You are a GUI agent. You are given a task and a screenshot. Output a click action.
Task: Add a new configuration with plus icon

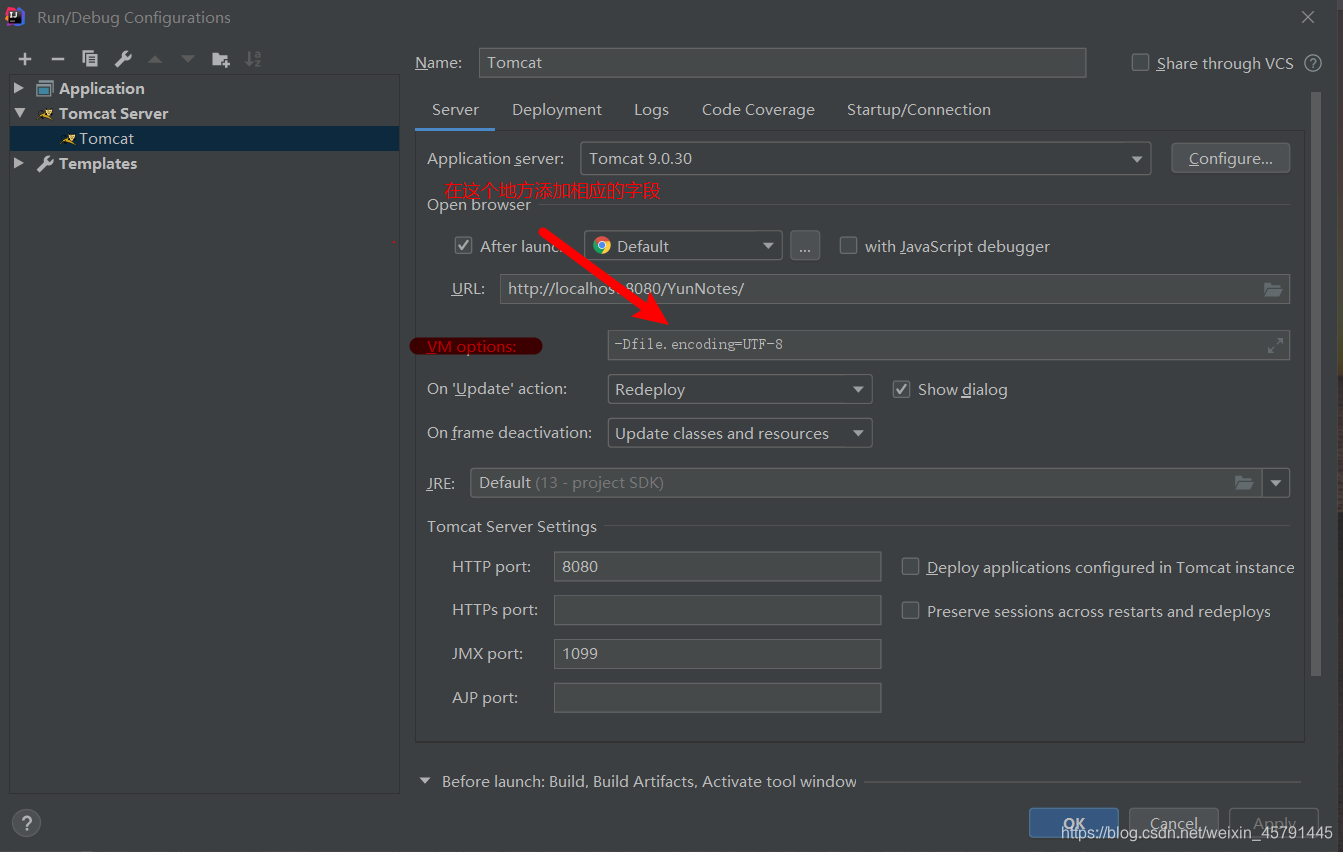pyautogui.click(x=25, y=59)
